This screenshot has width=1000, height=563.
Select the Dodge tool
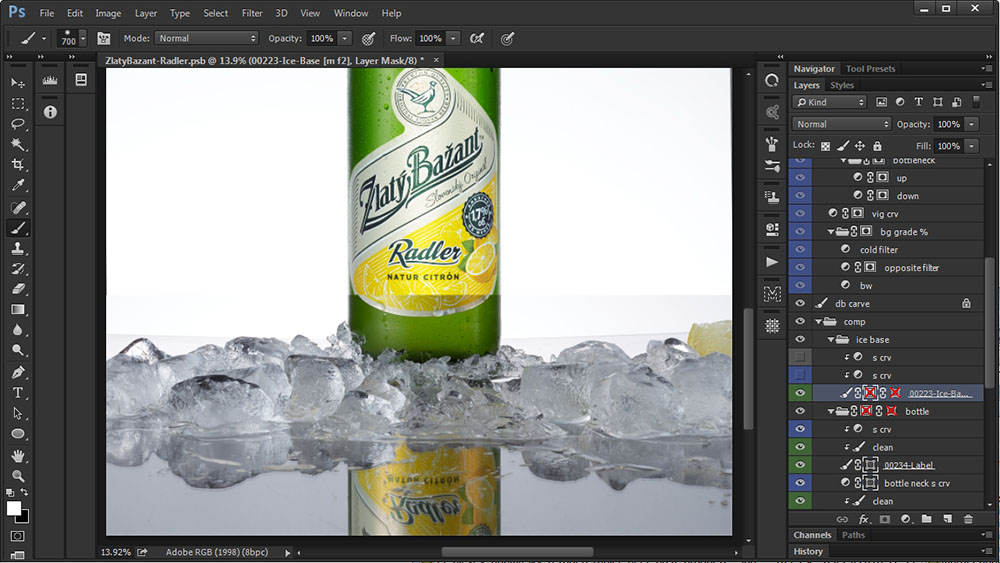click(x=18, y=350)
